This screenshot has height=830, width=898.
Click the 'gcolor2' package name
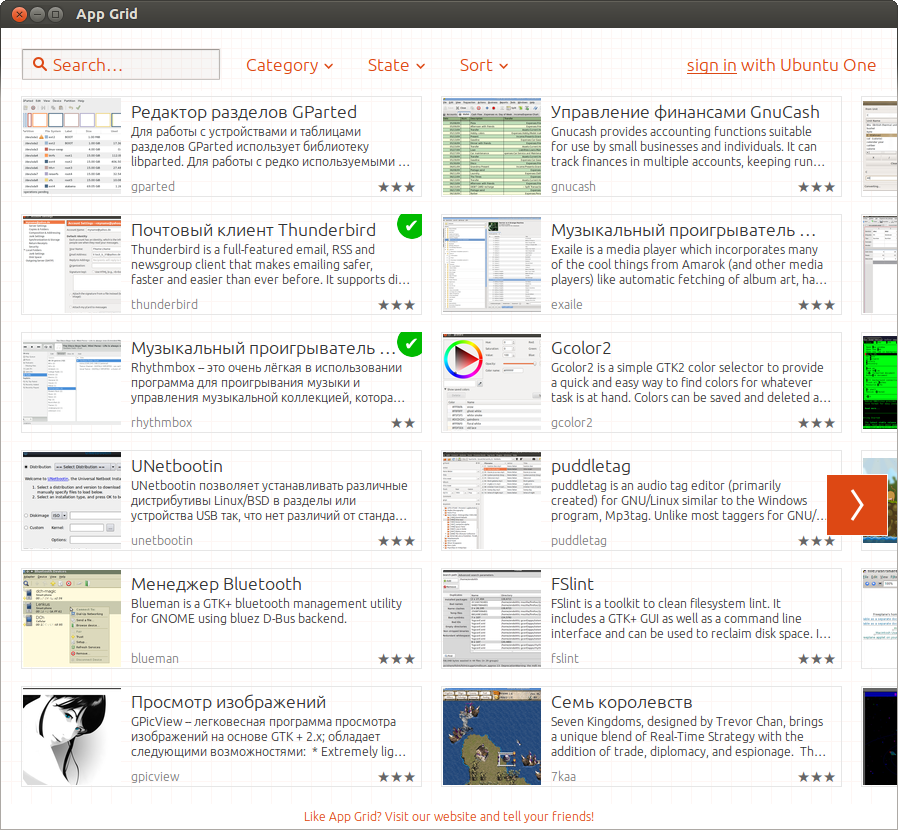[572, 423]
